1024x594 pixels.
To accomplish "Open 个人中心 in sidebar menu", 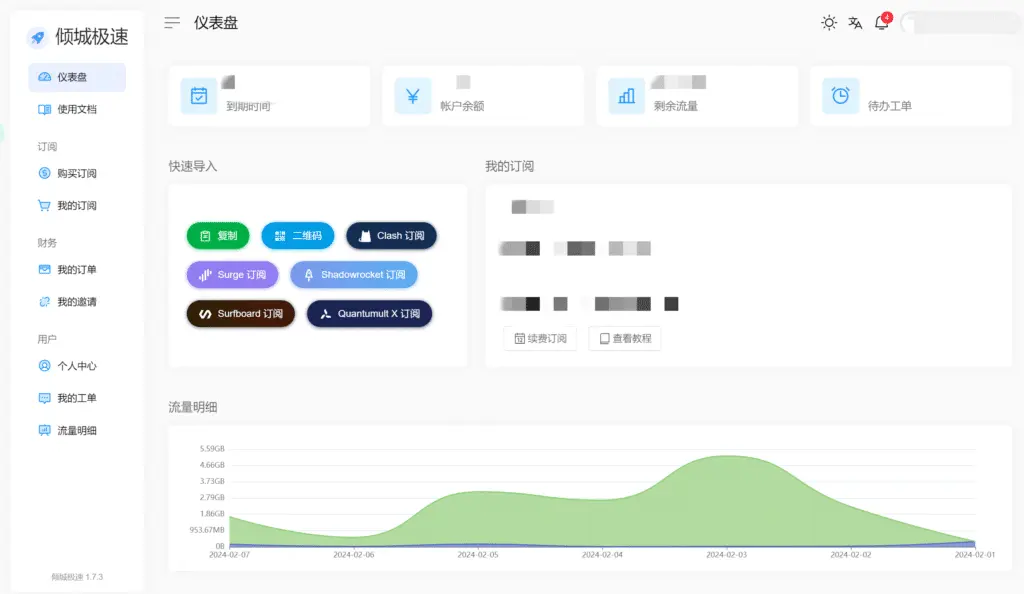I will (x=76, y=366).
